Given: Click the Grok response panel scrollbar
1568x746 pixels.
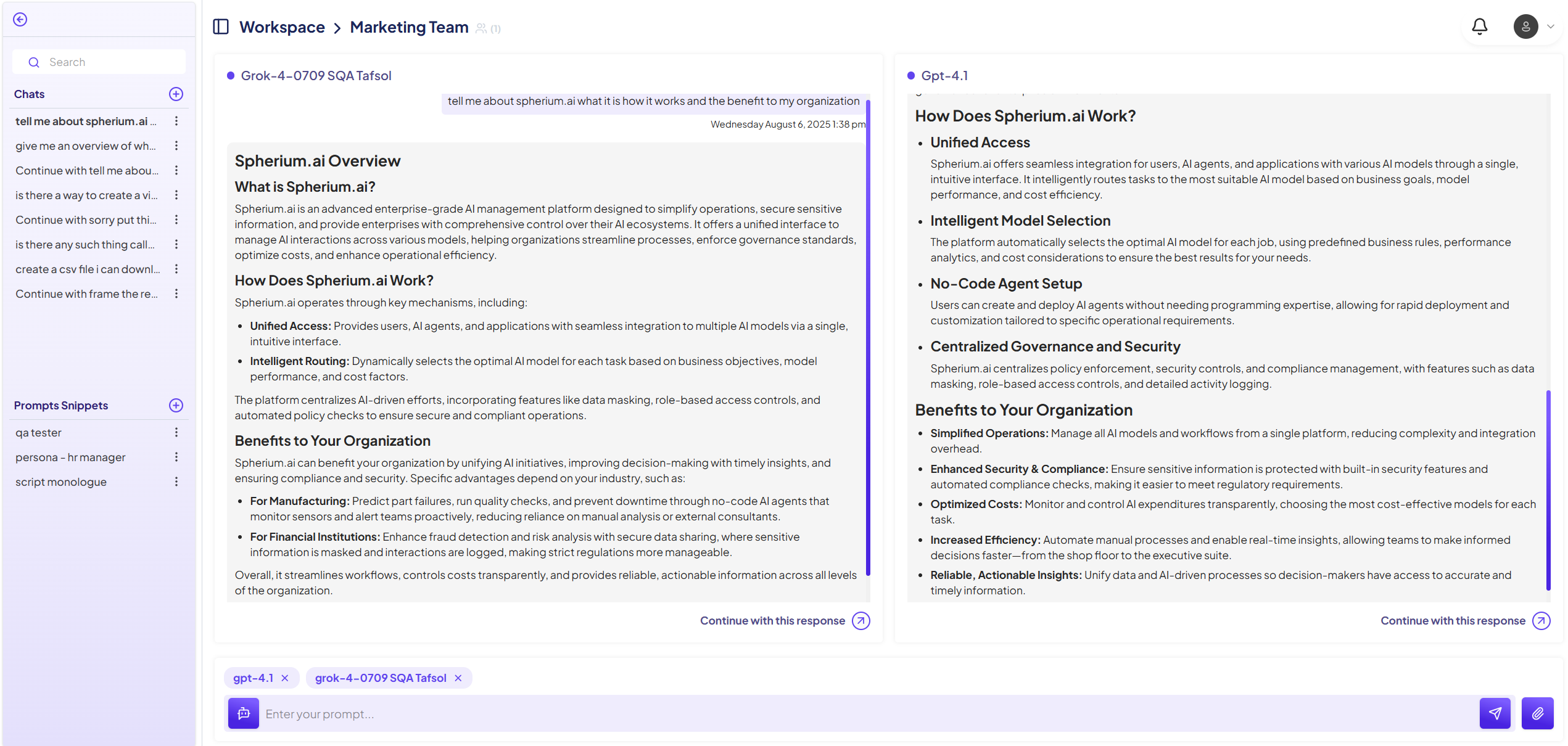Looking at the screenshot, I should [868, 338].
